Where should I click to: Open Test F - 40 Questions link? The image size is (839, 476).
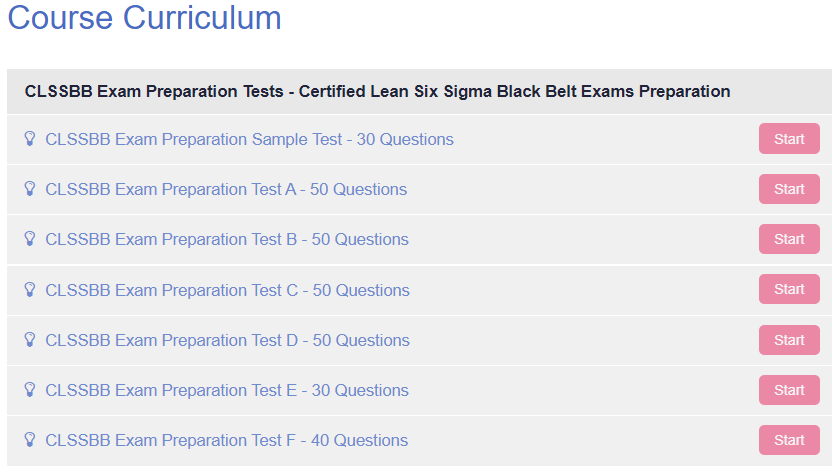[x=226, y=440]
